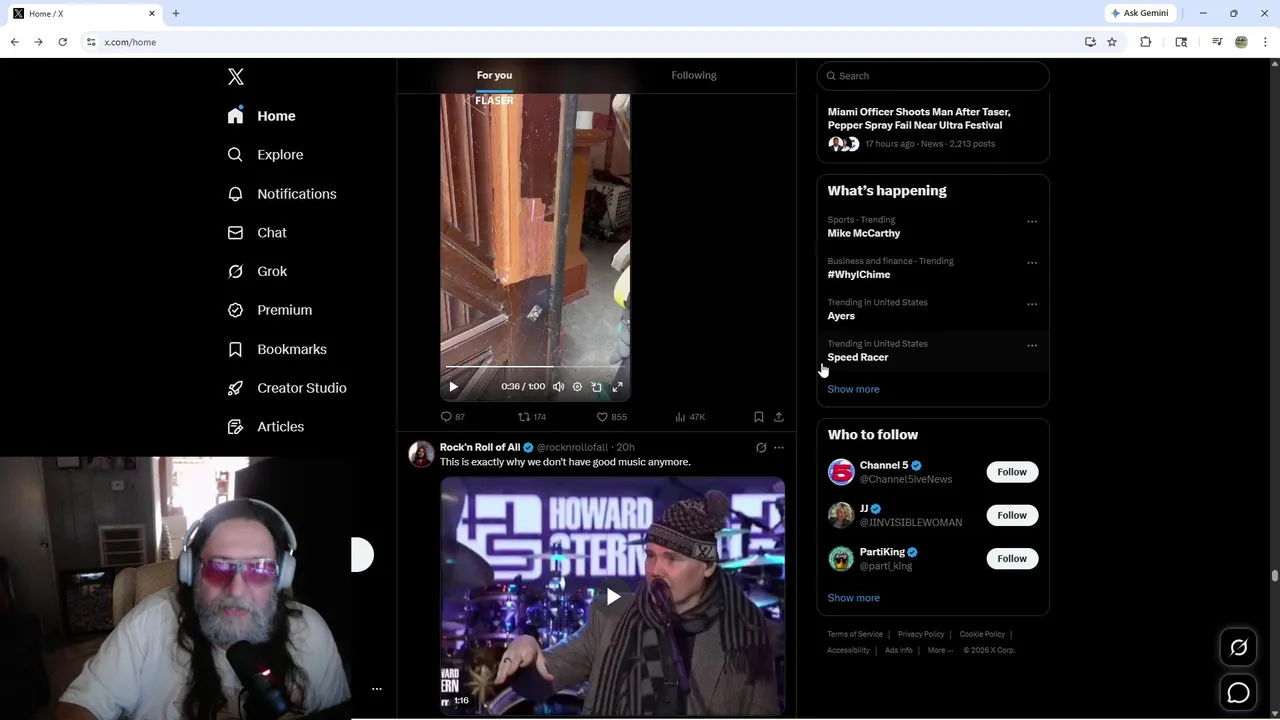Open Rock'n Roll of All profile name
This screenshot has width=1280, height=720.
(480, 447)
